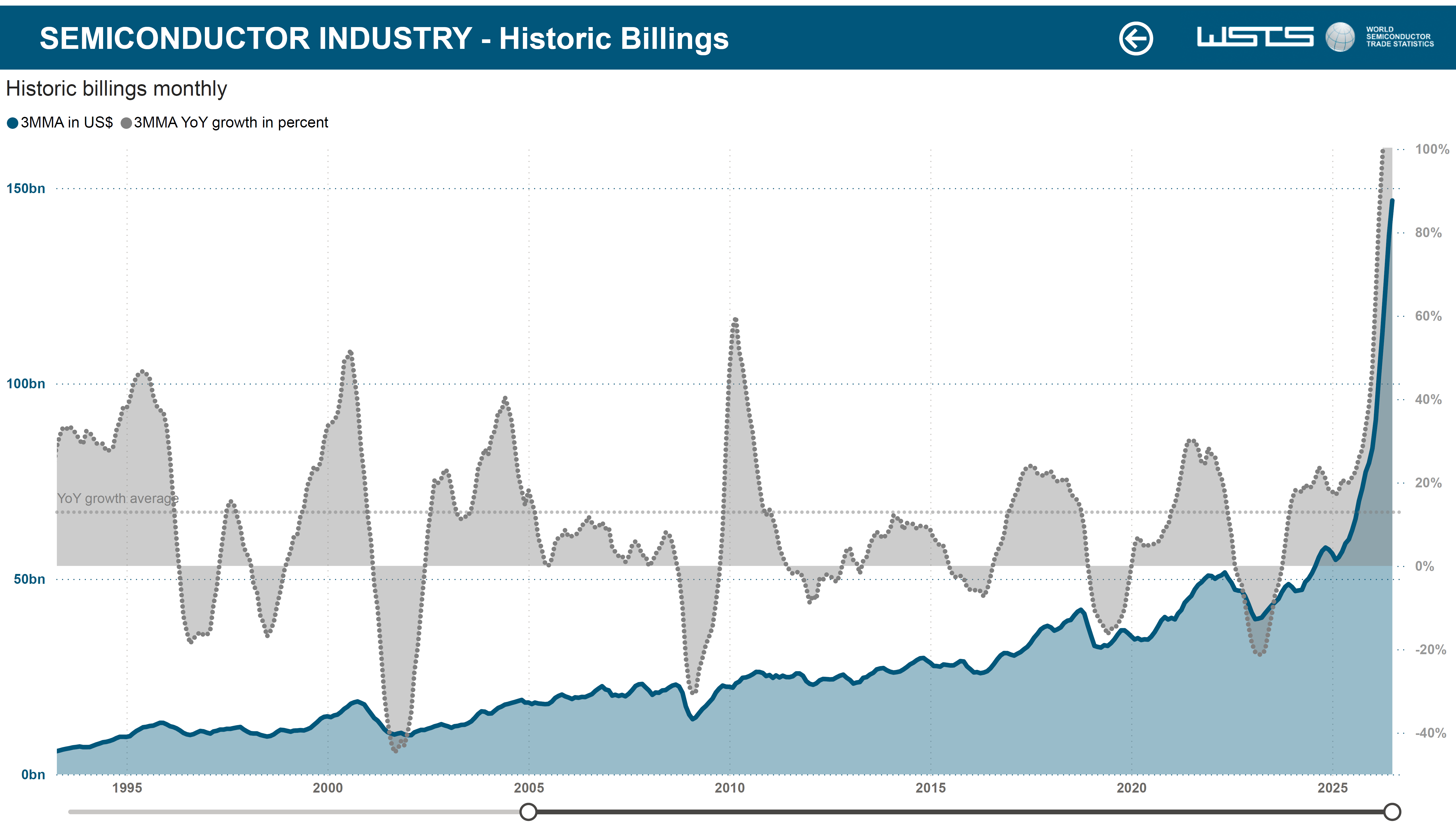
Task: Click the '1995' x-axis year label
Action: (x=127, y=788)
